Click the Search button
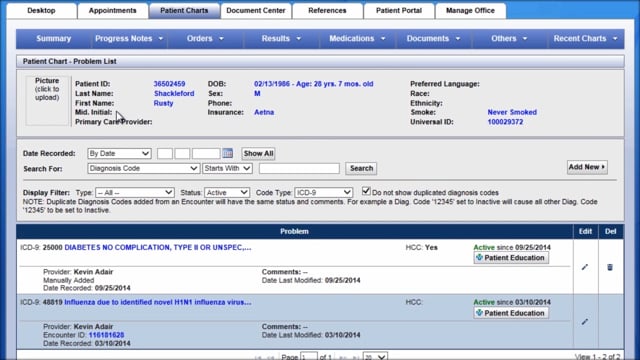The height and width of the screenshot is (360, 640). coord(361,168)
